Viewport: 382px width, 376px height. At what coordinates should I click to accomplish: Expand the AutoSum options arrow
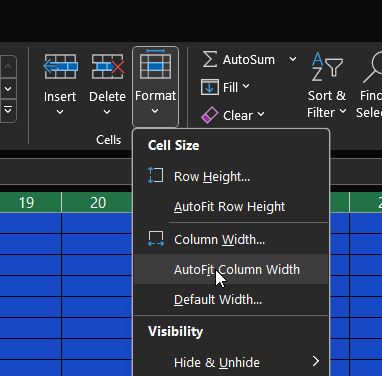[293, 59]
